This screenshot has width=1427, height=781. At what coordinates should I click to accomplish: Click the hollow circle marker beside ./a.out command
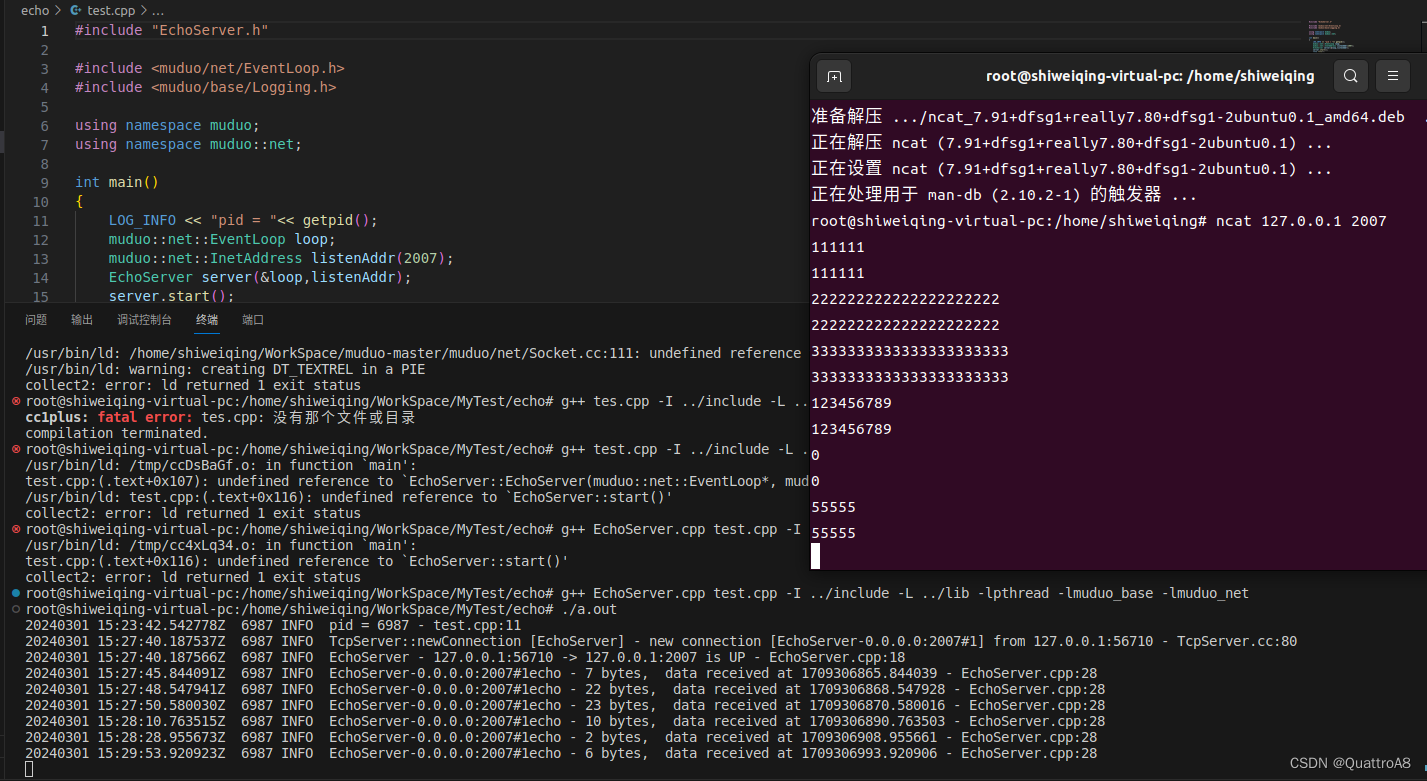pyautogui.click(x=16, y=609)
